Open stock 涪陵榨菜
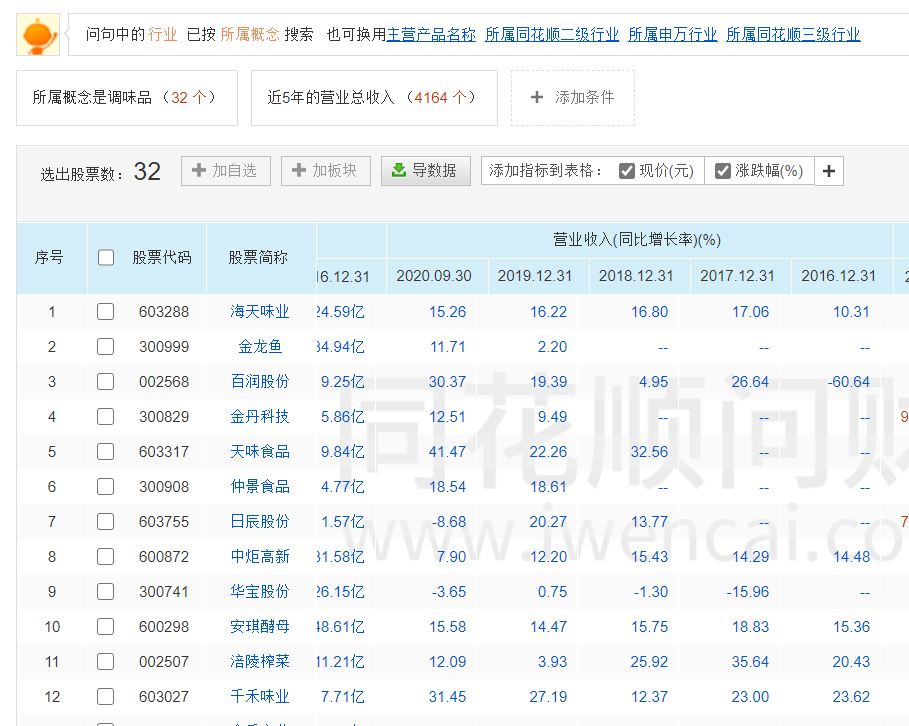The image size is (909, 726). pos(260,662)
